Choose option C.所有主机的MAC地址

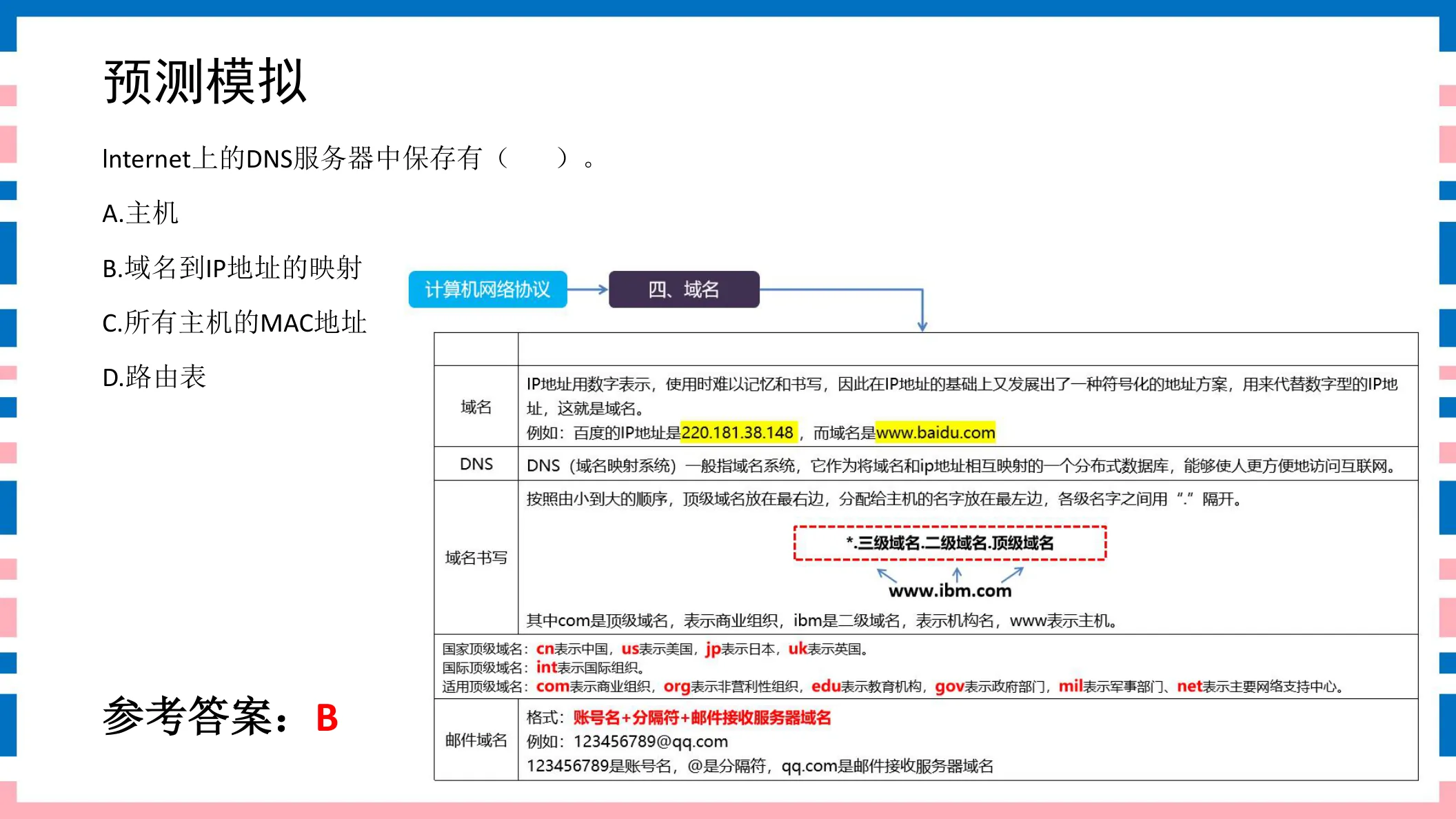(x=234, y=322)
